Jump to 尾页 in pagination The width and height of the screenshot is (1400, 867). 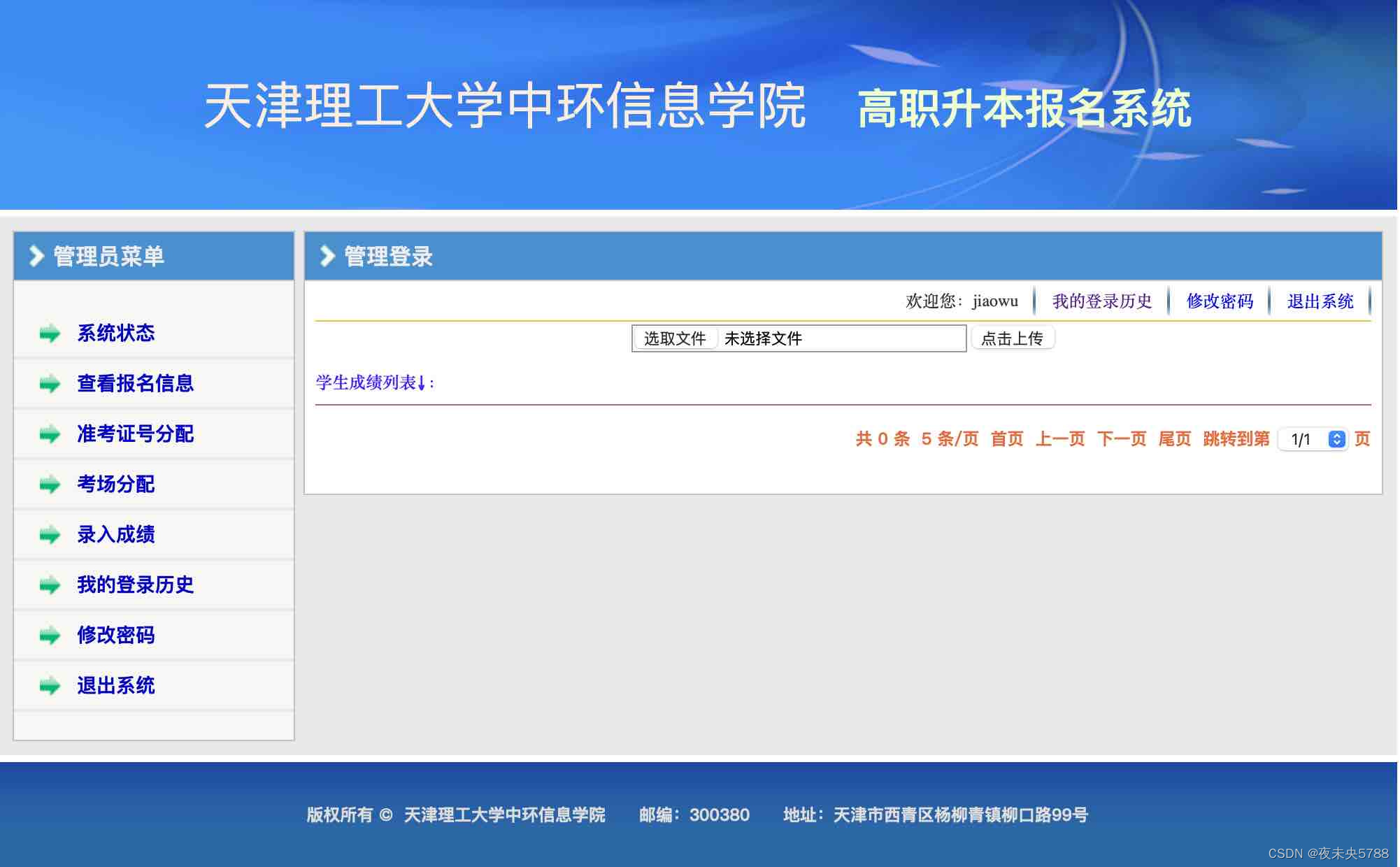pyautogui.click(x=1175, y=439)
